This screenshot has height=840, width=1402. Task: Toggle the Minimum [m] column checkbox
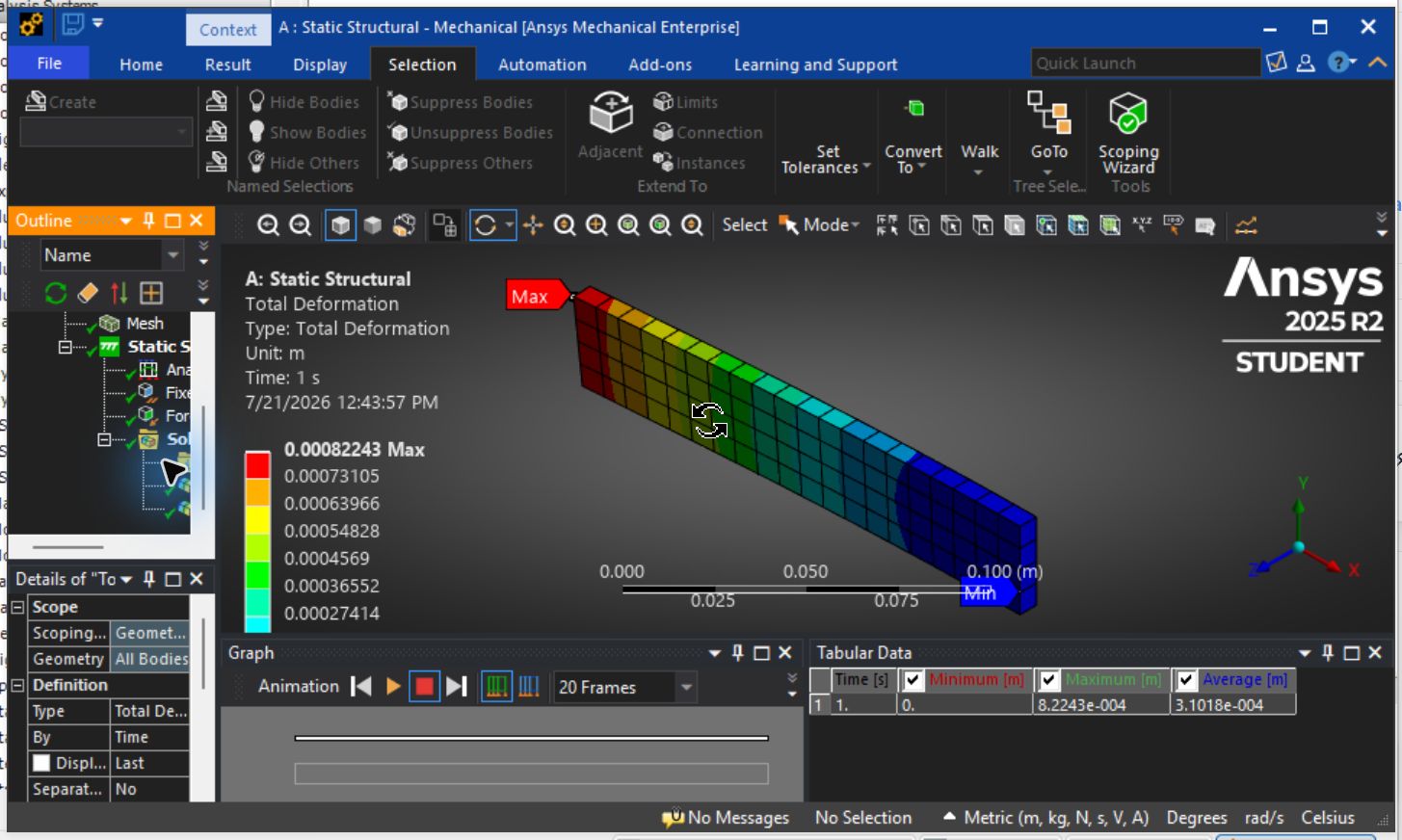coord(912,679)
